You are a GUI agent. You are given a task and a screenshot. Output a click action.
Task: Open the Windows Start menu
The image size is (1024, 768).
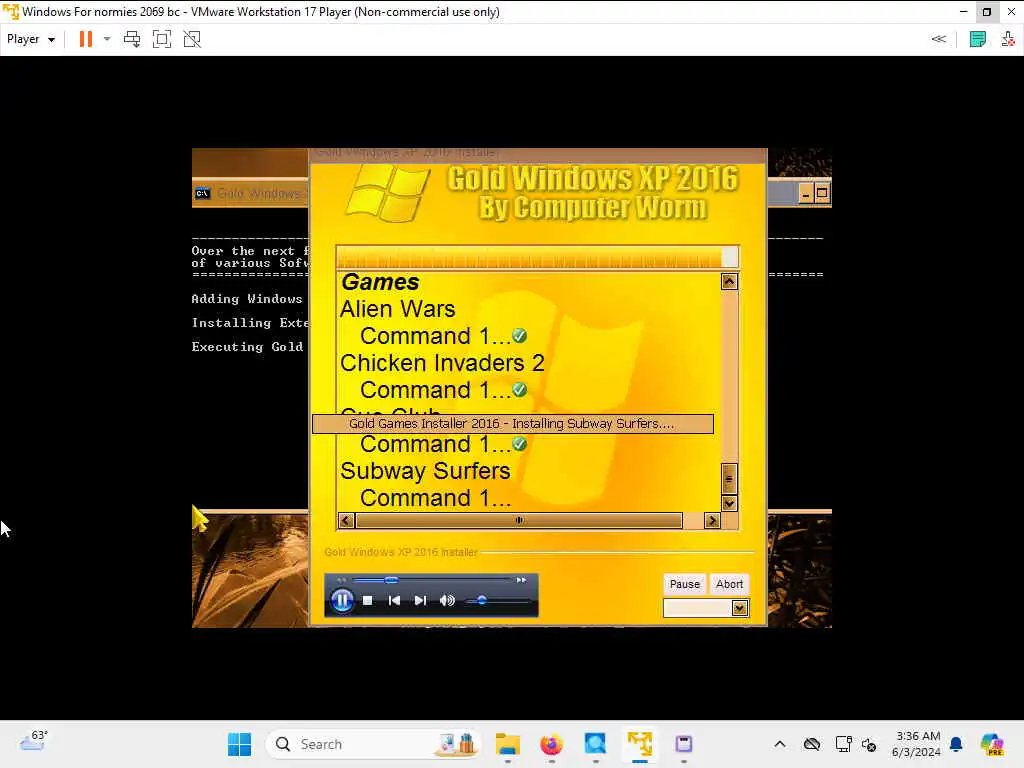click(x=240, y=744)
